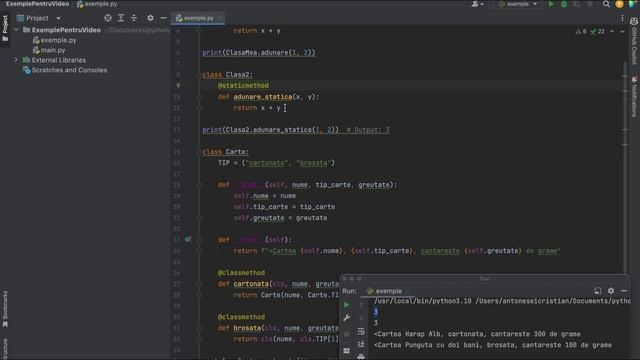640x360 pixels.
Task: Click the orange IDE updates icon
Action: point(619,4)
